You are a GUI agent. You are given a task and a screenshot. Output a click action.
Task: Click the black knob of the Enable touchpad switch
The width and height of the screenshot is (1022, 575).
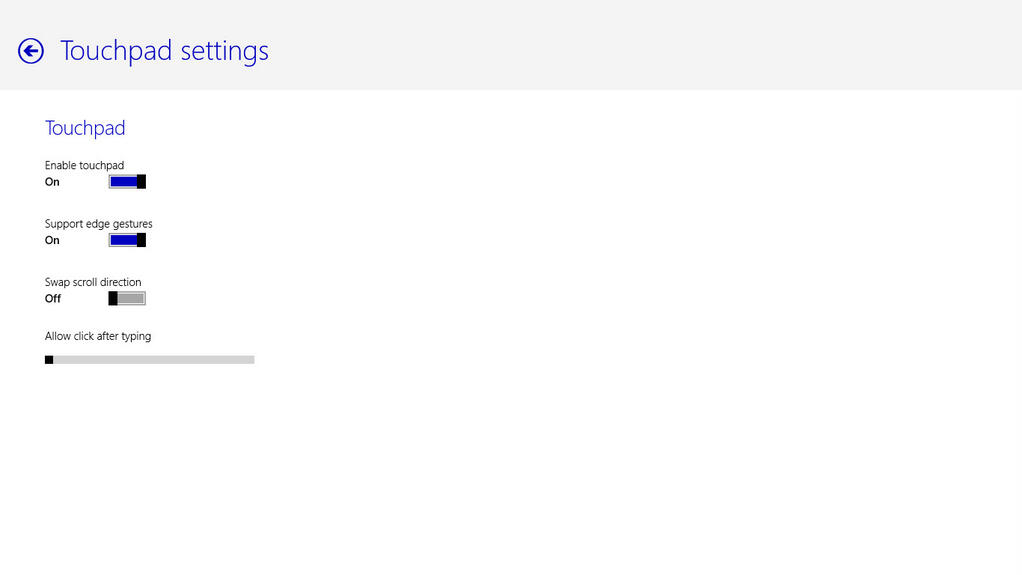141,182
